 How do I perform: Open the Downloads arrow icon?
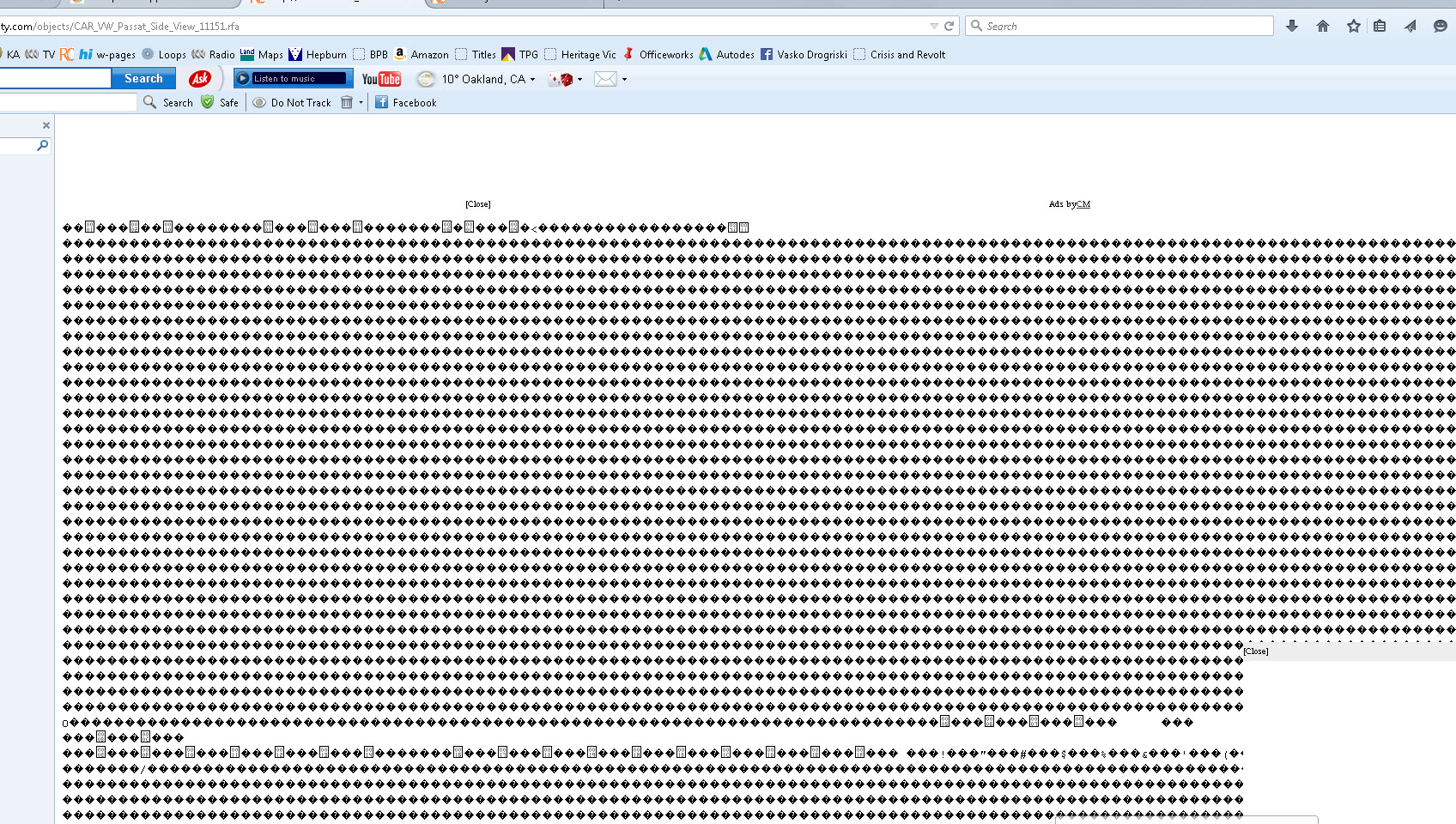click(x=1292, y=26)
